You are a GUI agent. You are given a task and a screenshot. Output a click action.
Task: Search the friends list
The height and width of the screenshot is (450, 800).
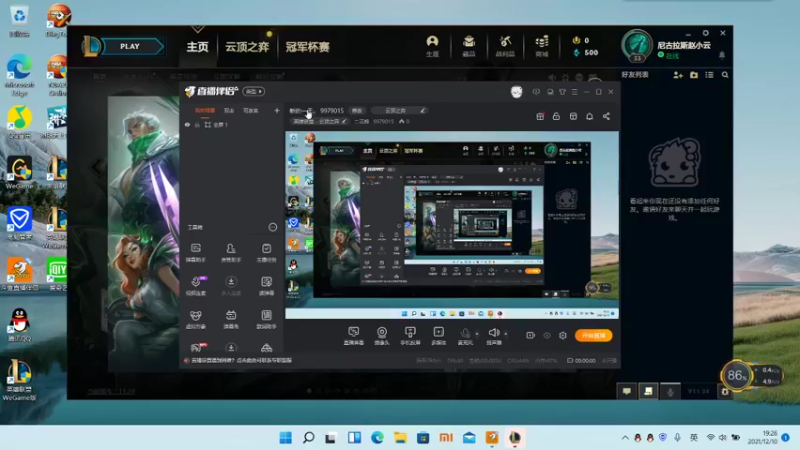[725, 75]
